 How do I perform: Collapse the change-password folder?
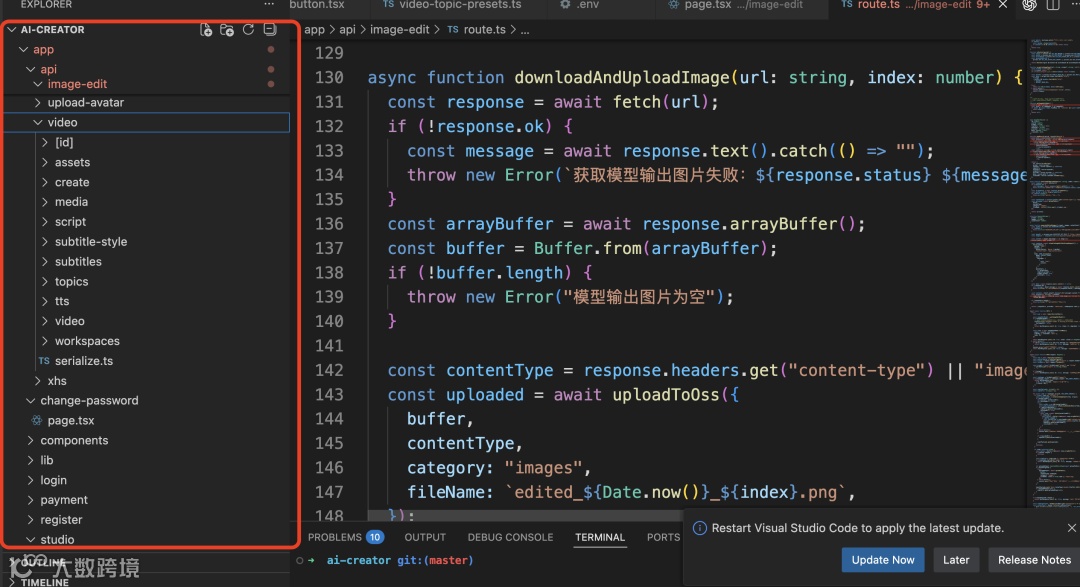pyautogui.click(x=30, y=400)
